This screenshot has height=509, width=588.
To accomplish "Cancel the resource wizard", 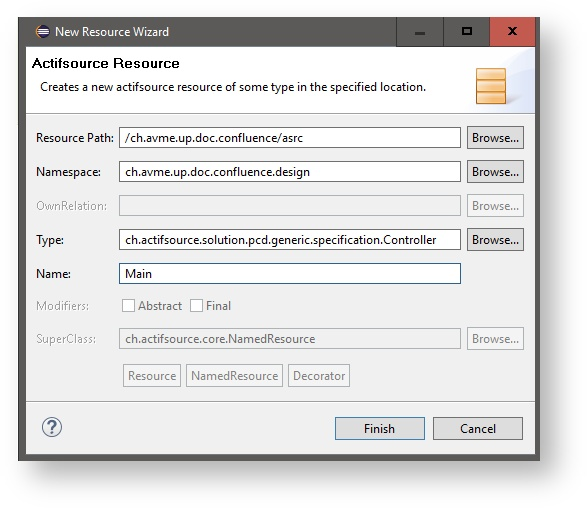I will (478, 428).
